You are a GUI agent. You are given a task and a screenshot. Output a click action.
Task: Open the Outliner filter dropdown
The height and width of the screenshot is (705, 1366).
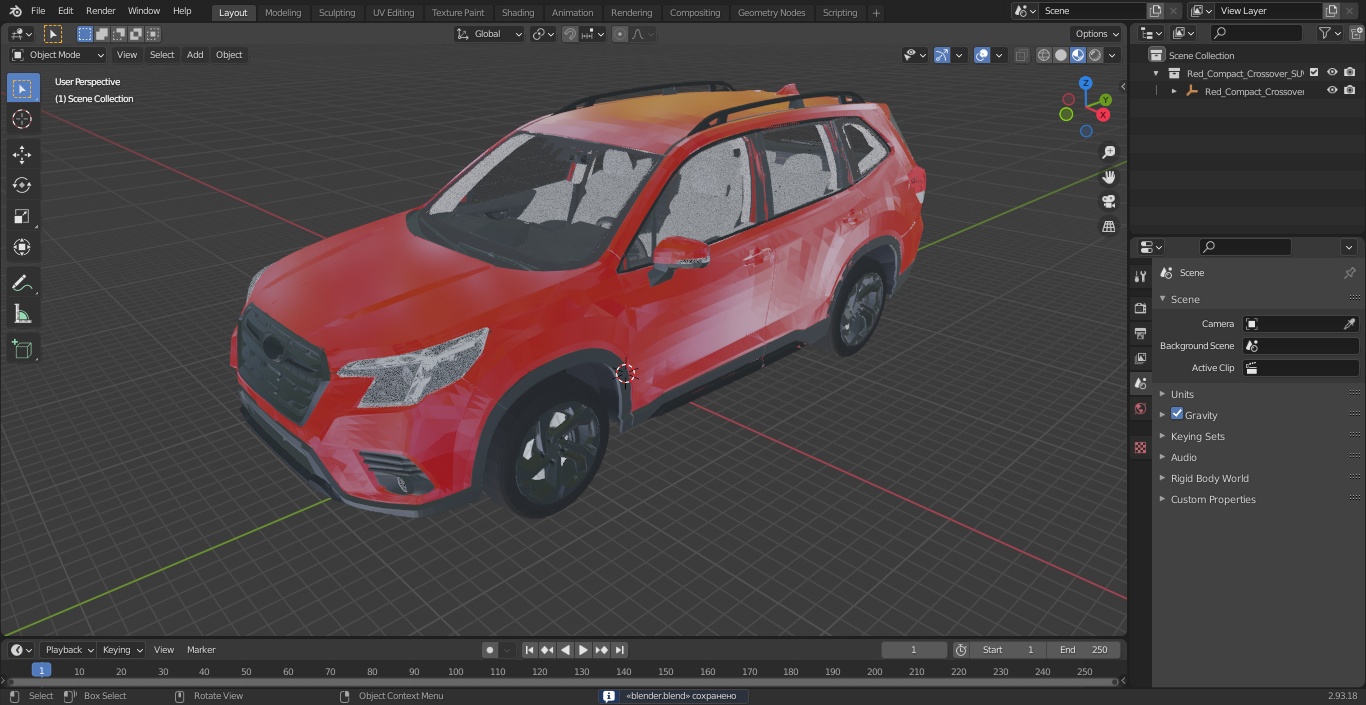click(1329, 33)
